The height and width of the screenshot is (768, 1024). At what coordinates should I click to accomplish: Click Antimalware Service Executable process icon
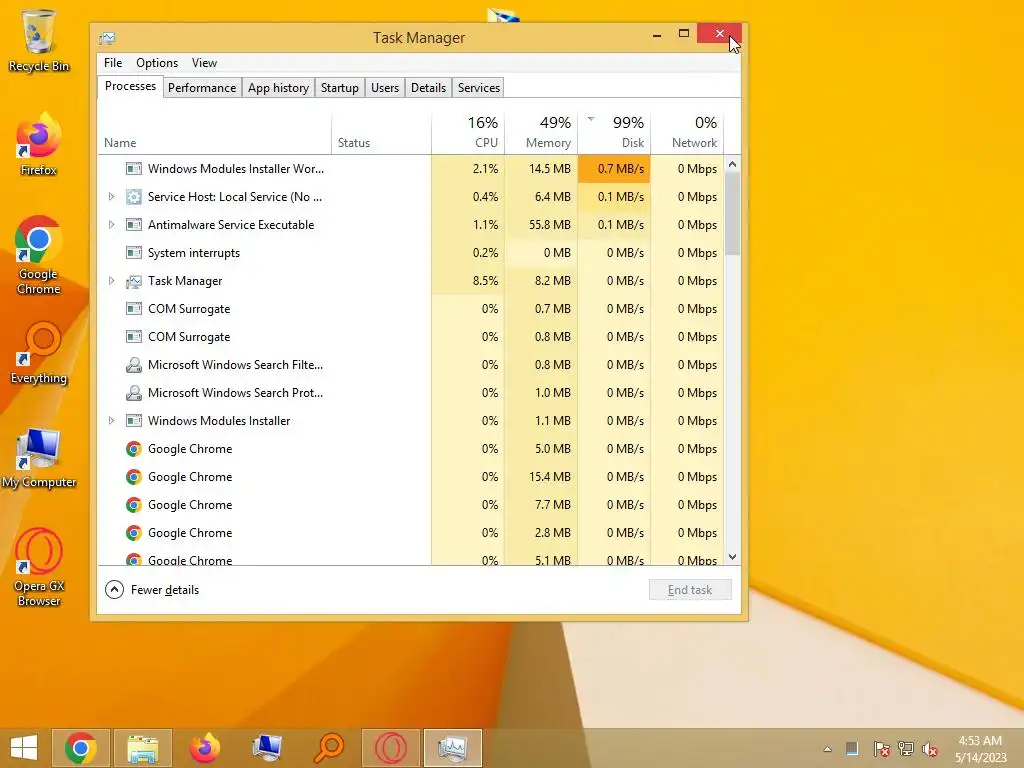(x=134, y=225)
